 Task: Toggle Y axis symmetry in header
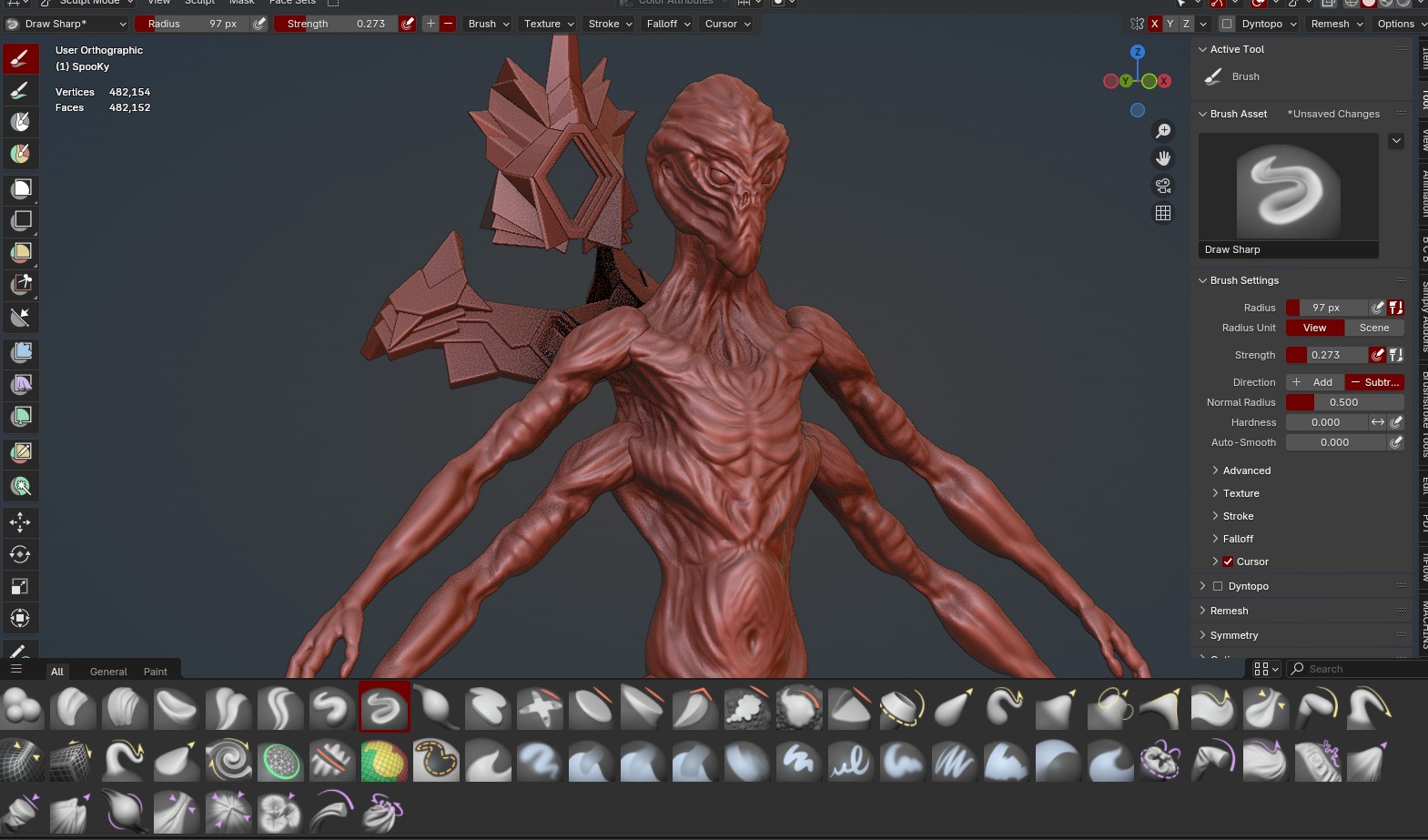click(1170, 24)
